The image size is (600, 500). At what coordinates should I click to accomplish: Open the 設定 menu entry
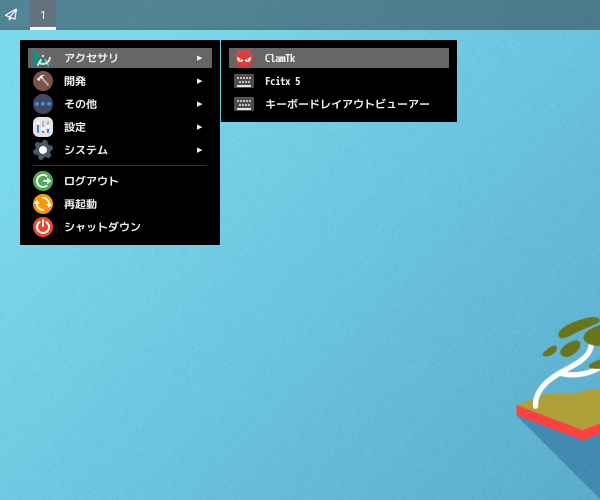(x=120, y=127)
